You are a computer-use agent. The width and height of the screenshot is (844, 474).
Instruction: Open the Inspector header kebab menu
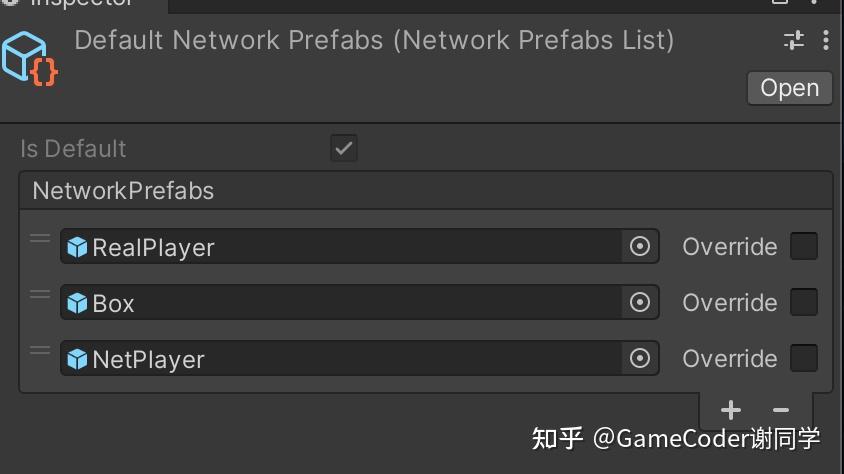tap(826, 40)
